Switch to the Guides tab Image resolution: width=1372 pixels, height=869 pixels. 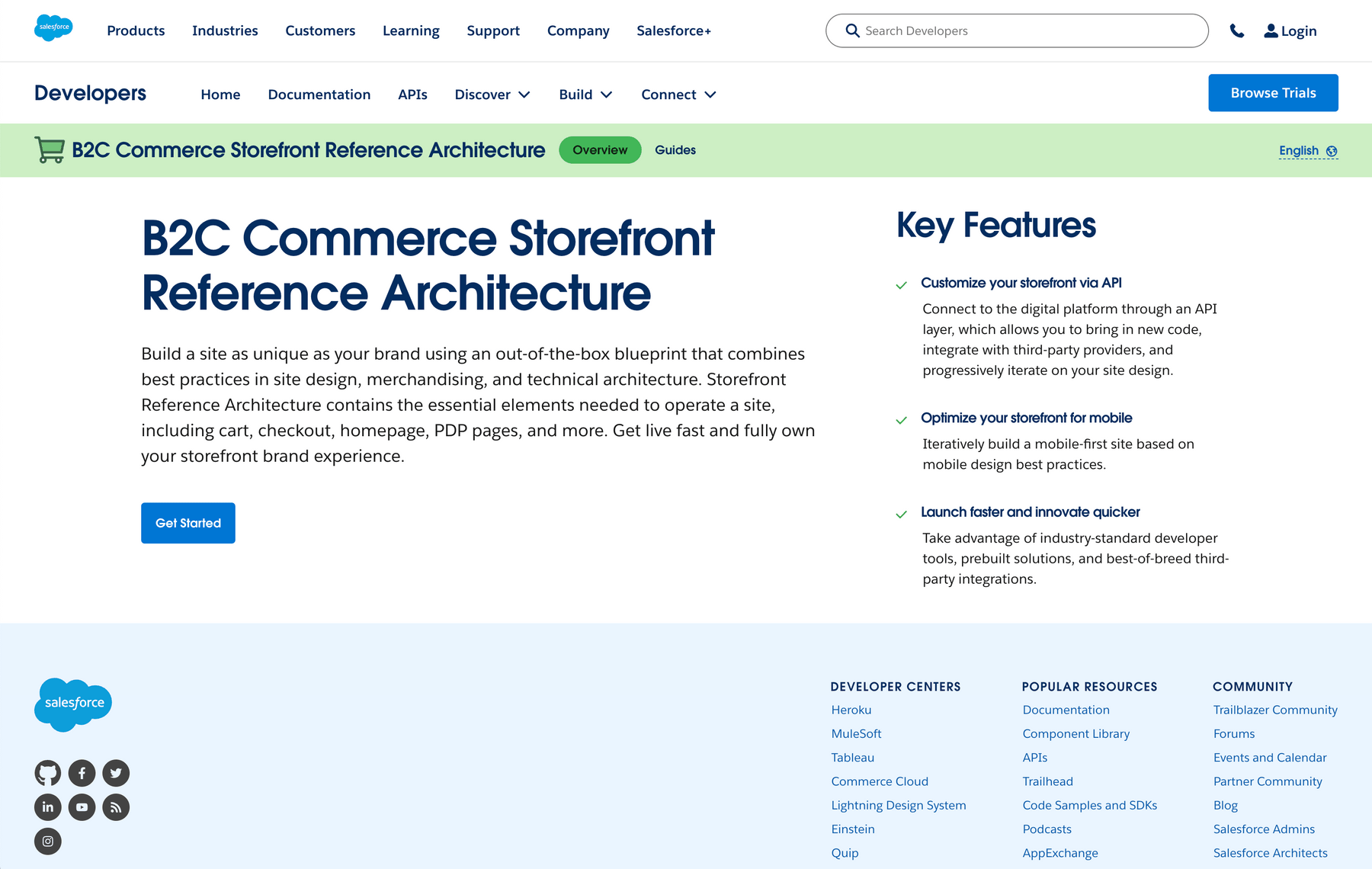675,149
